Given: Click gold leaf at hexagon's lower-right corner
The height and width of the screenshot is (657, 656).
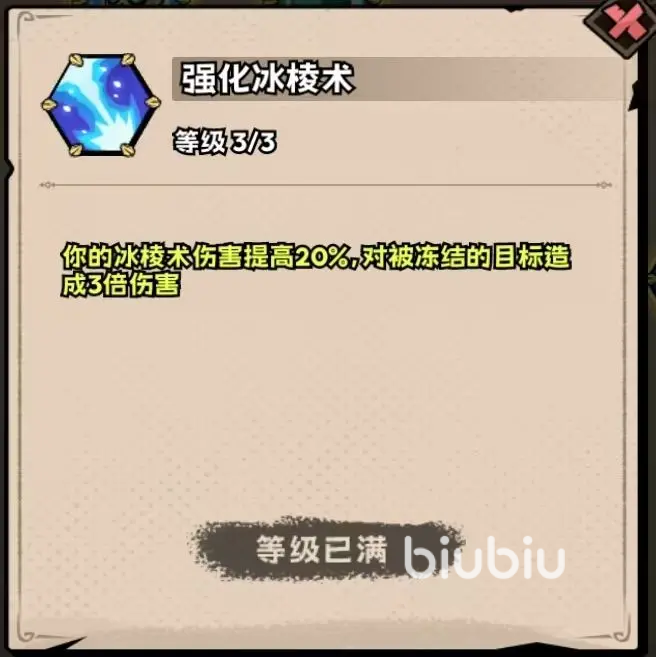Looking at the screenshot, I should (x=127, y=149).
